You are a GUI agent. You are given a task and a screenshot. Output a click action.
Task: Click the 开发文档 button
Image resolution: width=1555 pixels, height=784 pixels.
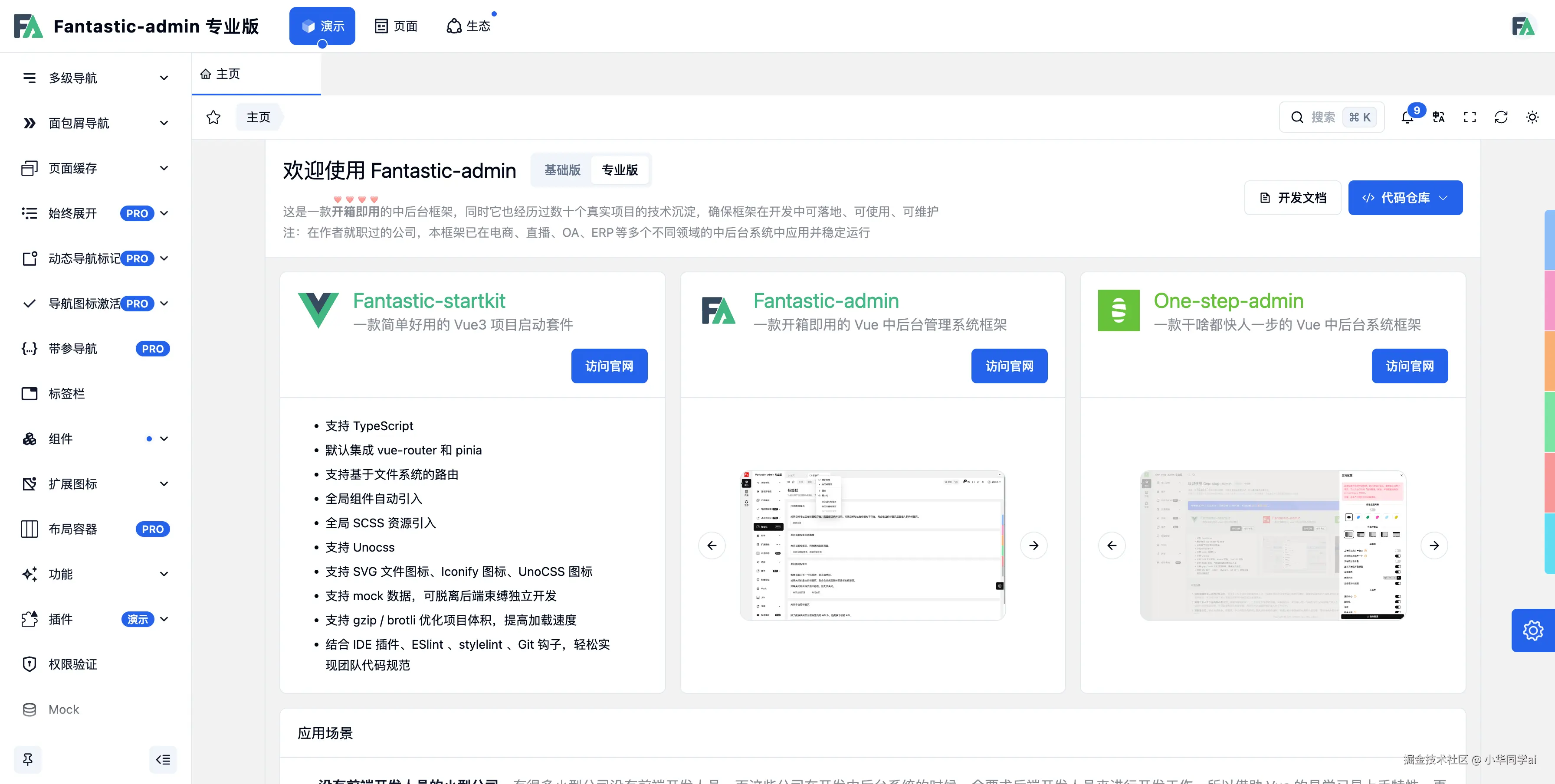1293,198
